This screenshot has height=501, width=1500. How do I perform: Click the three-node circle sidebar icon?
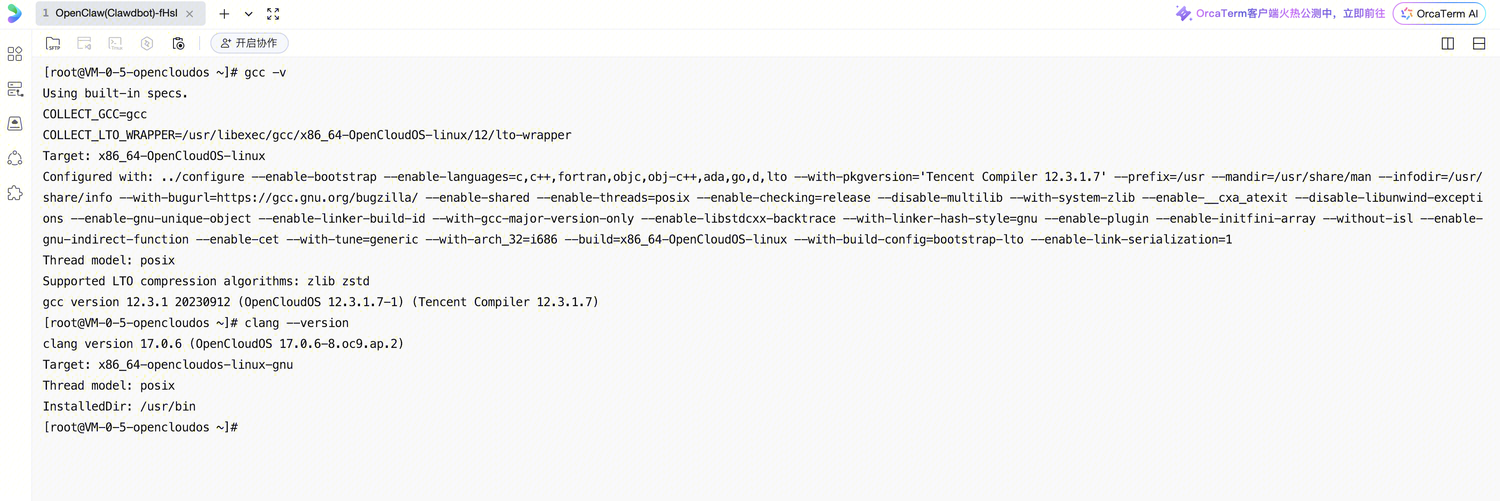tap(15, 158)
